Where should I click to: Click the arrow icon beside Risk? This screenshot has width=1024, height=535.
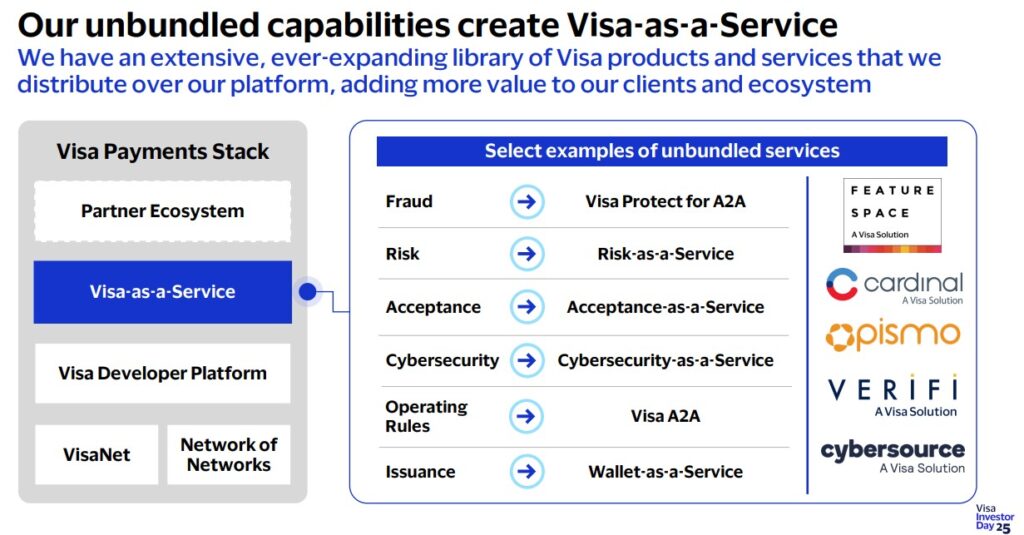(x=527, y=253)
